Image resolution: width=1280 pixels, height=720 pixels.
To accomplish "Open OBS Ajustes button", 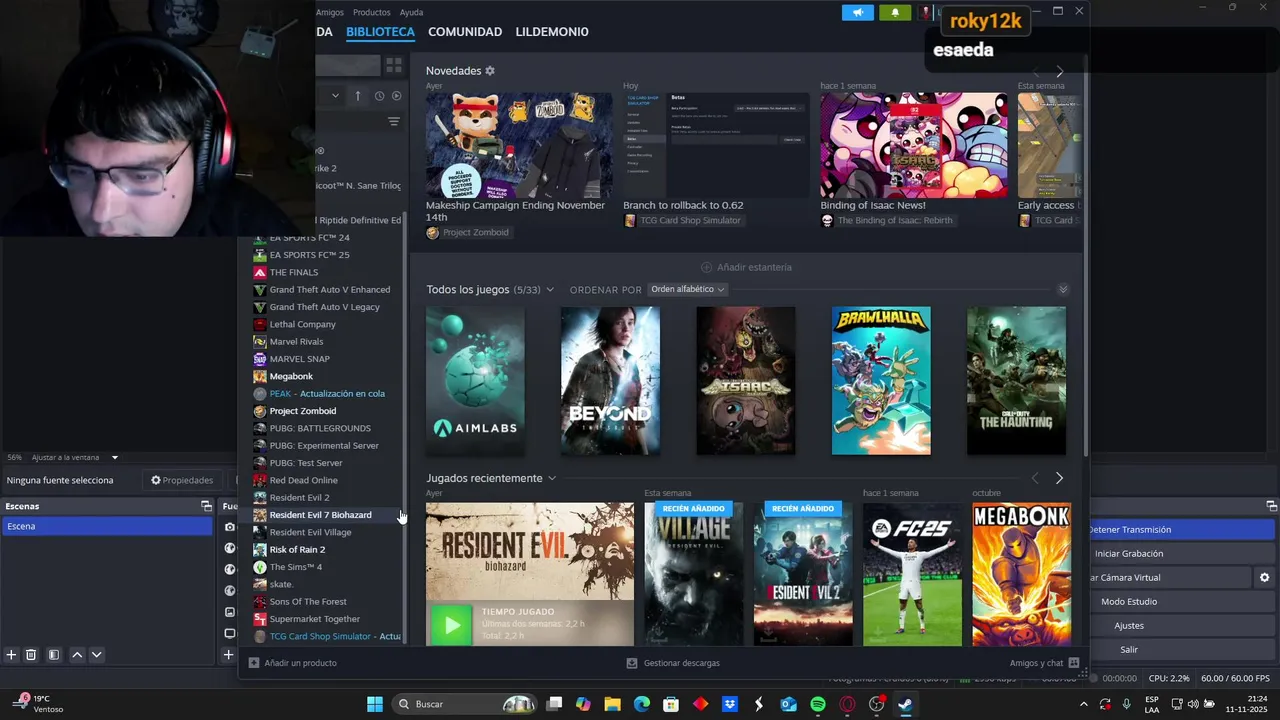I will click(1182, 625).
